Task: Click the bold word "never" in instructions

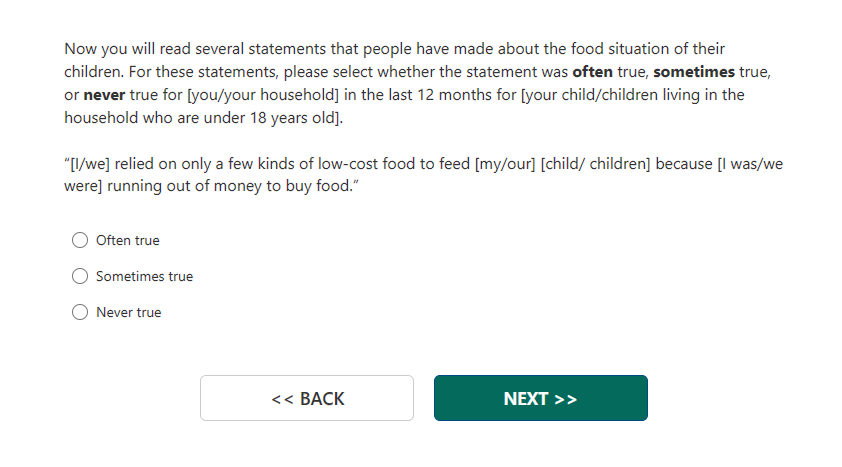Action: click(x=103, y=96)
